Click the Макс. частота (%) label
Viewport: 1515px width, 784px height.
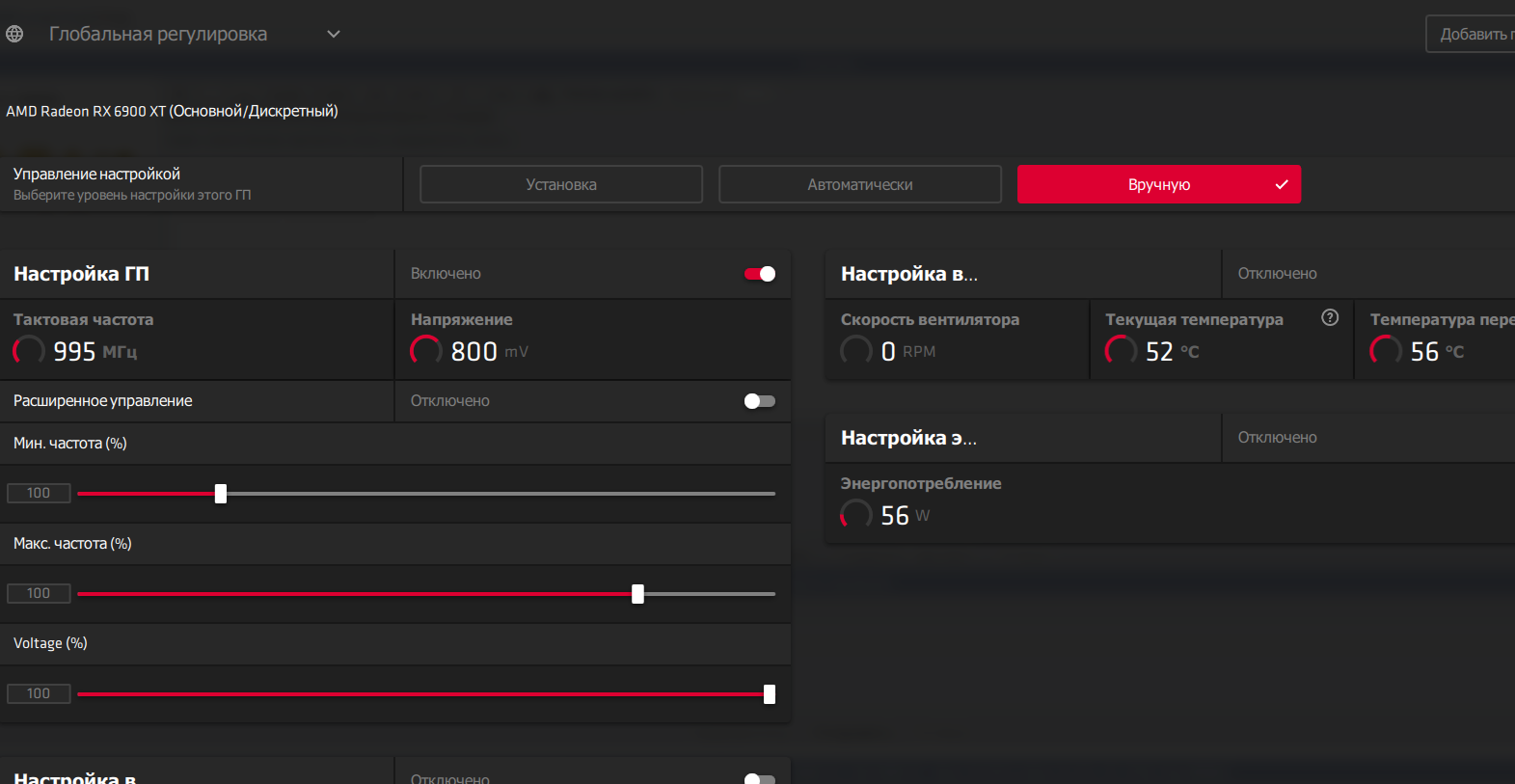point(72,544)
